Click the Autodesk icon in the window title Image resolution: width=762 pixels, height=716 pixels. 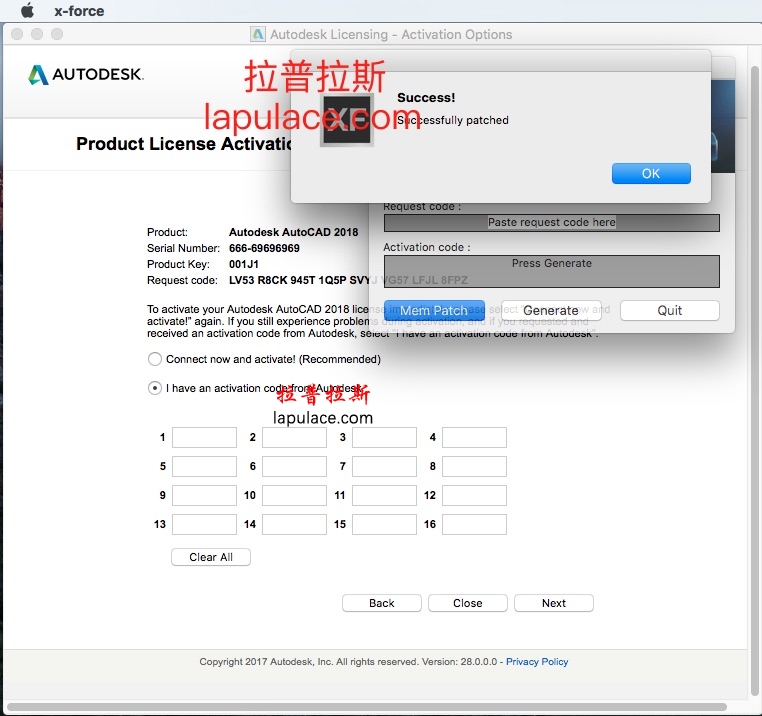258,34
